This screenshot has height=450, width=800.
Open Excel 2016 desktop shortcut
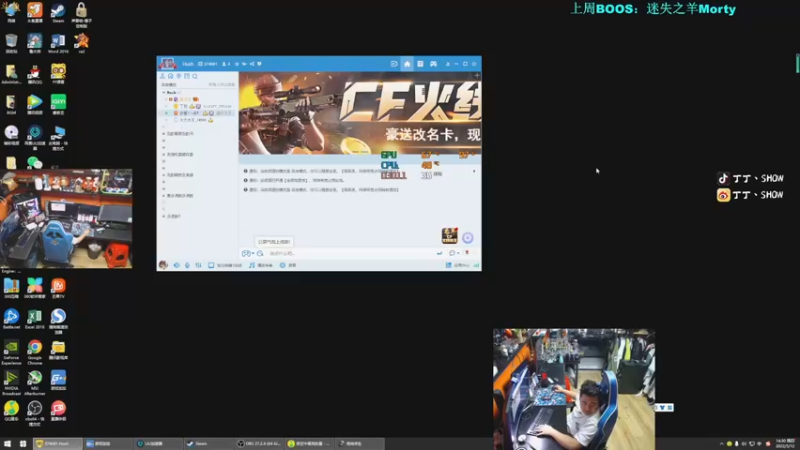[35, 319]
